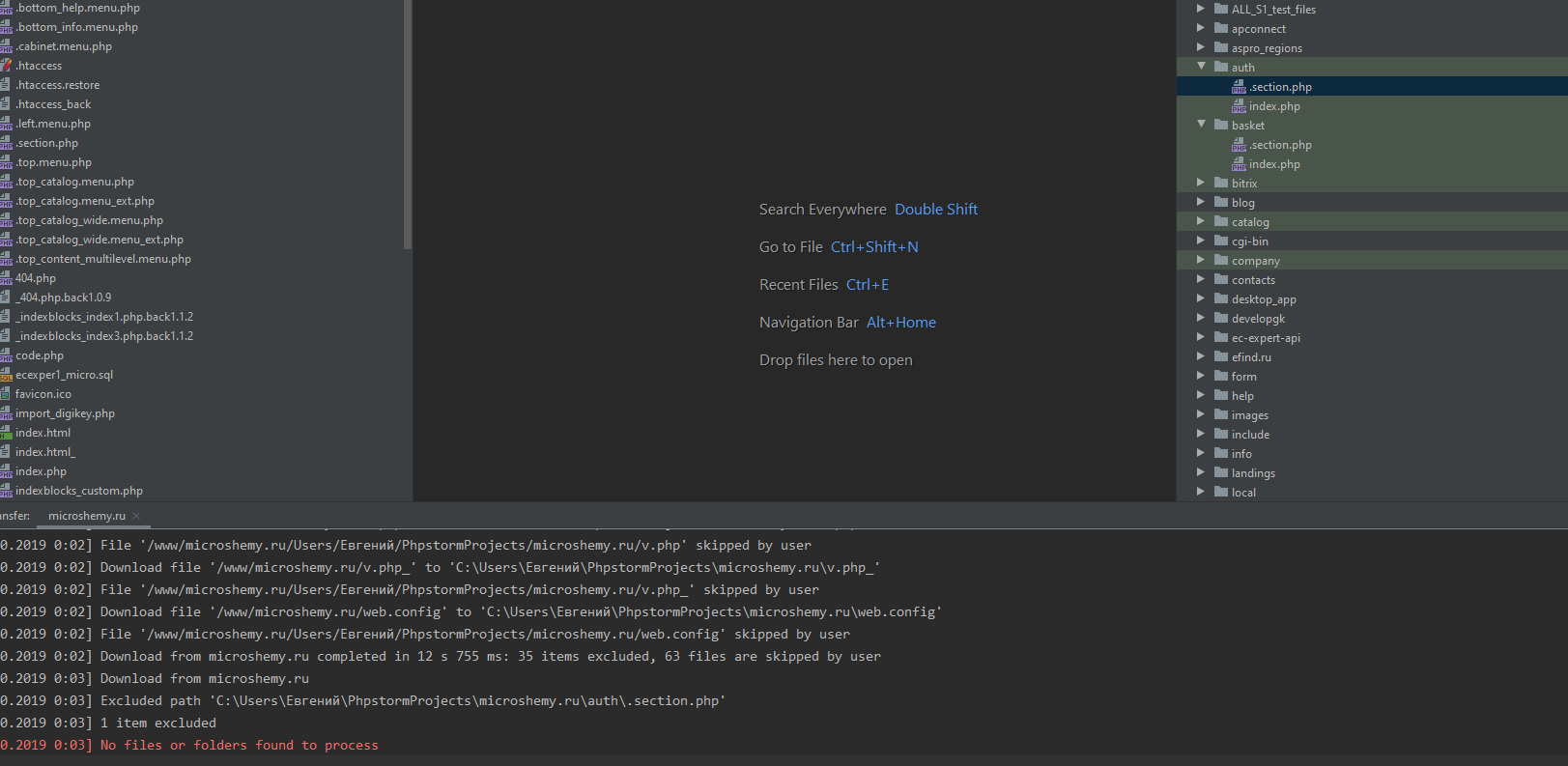1568x766 pixels.
Task: Expand the blog folder
Action: tap(1201, 202)
